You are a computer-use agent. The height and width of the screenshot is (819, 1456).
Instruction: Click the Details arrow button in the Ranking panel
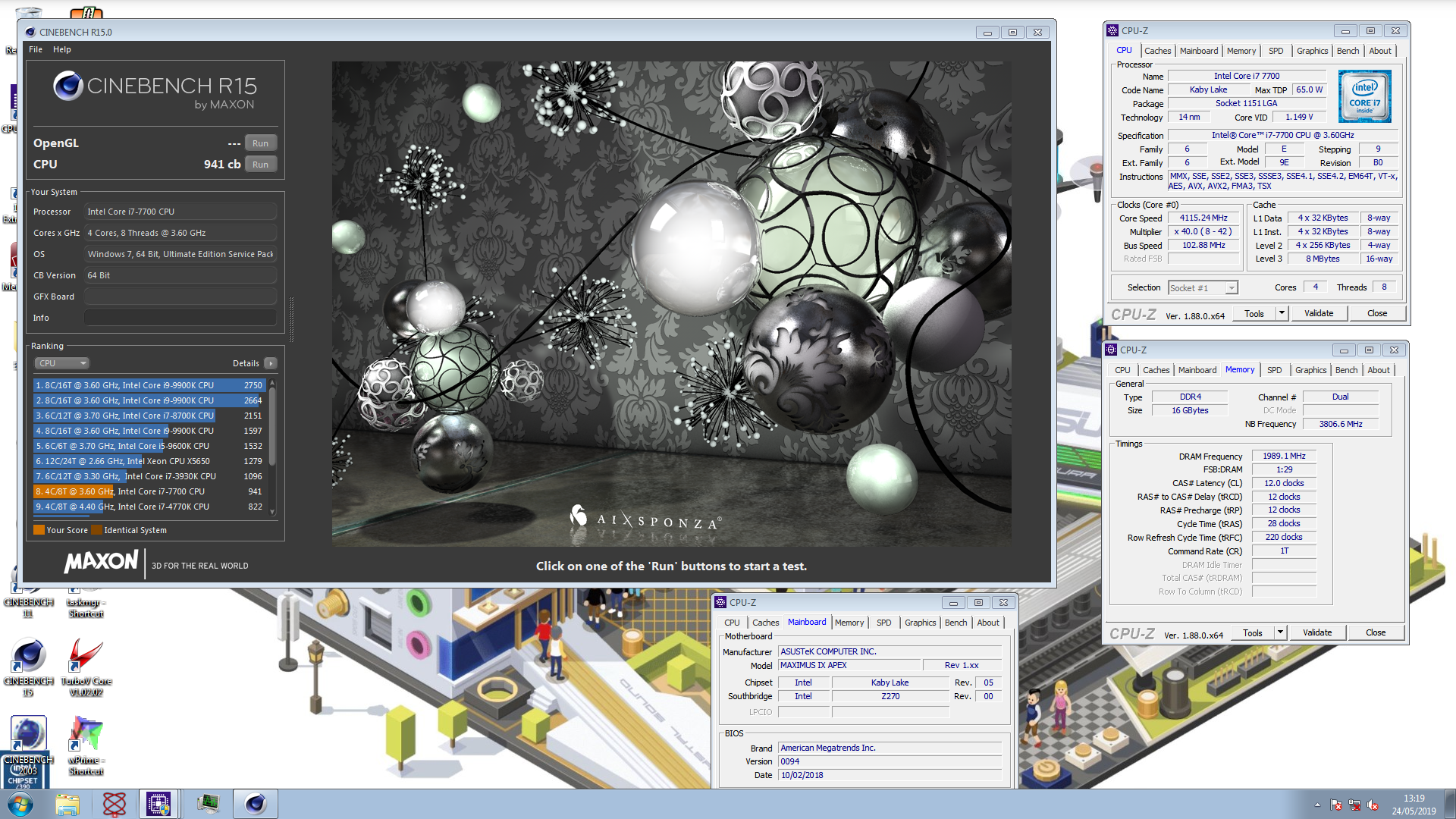(271, 363)
